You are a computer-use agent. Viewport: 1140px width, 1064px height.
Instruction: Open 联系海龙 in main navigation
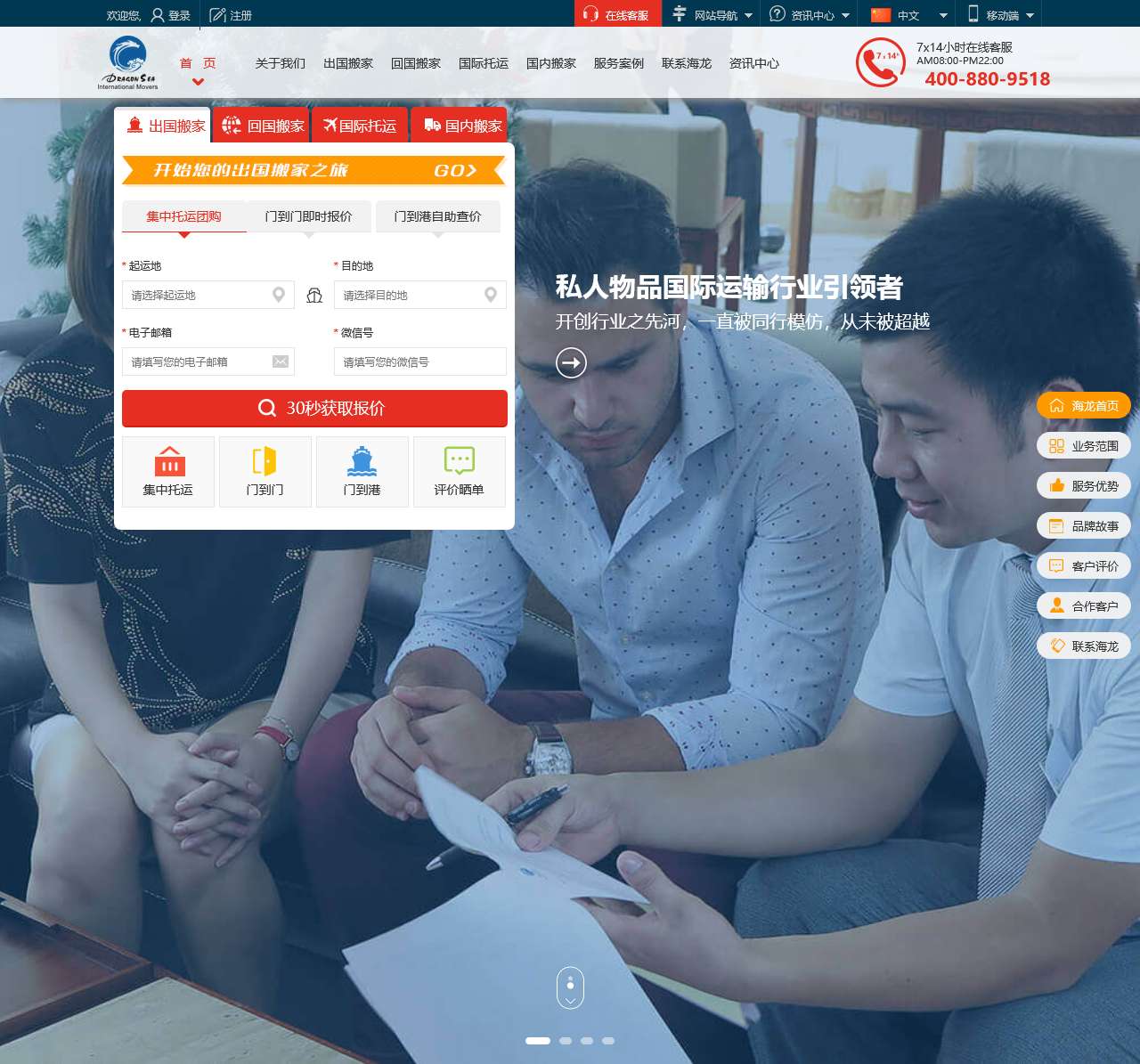tap(687, 63)
